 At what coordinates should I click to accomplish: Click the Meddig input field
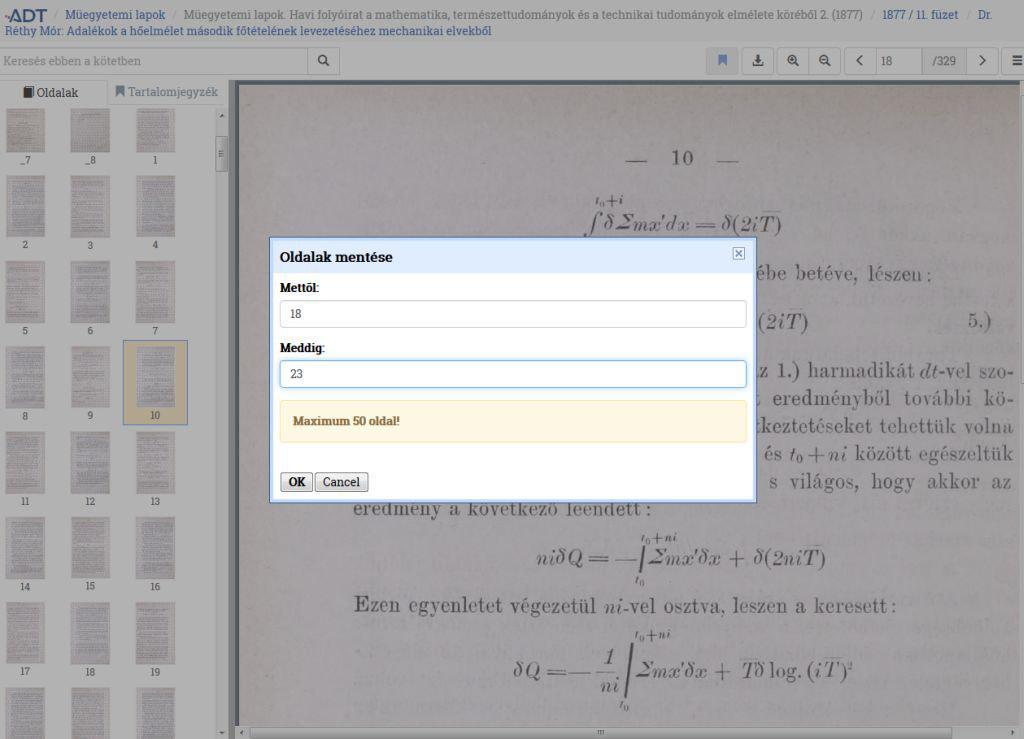point(513,374)
